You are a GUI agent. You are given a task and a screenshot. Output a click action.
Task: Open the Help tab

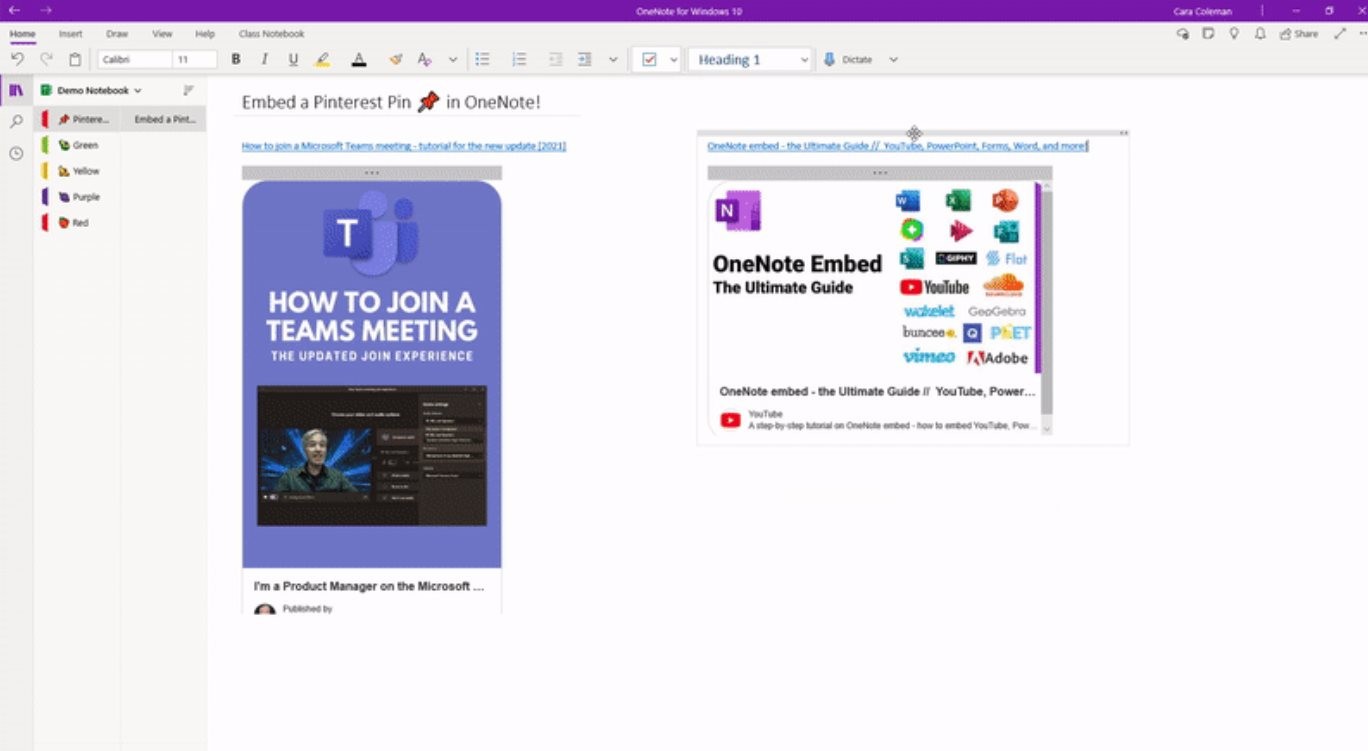[x=205, y=34]
